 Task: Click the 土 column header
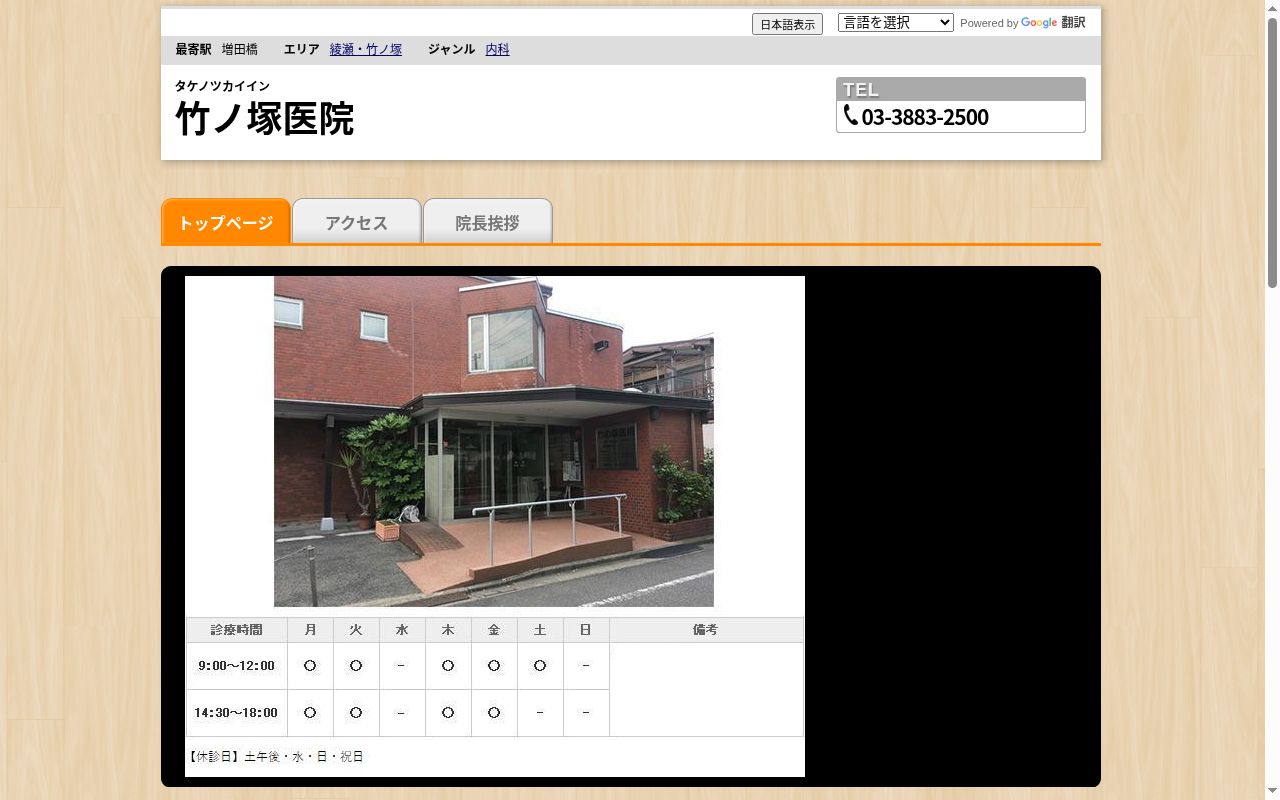pyautogui.click(x=540, y=630)
